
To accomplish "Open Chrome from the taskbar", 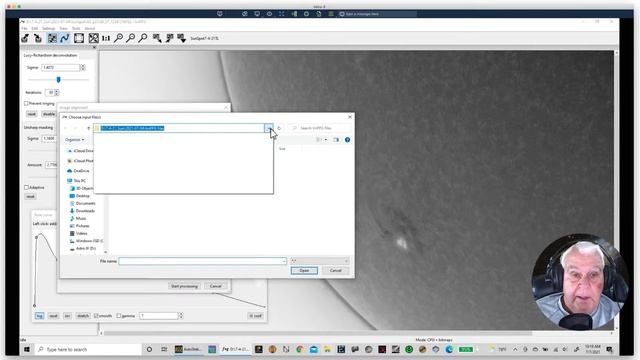I will point(300,349).
